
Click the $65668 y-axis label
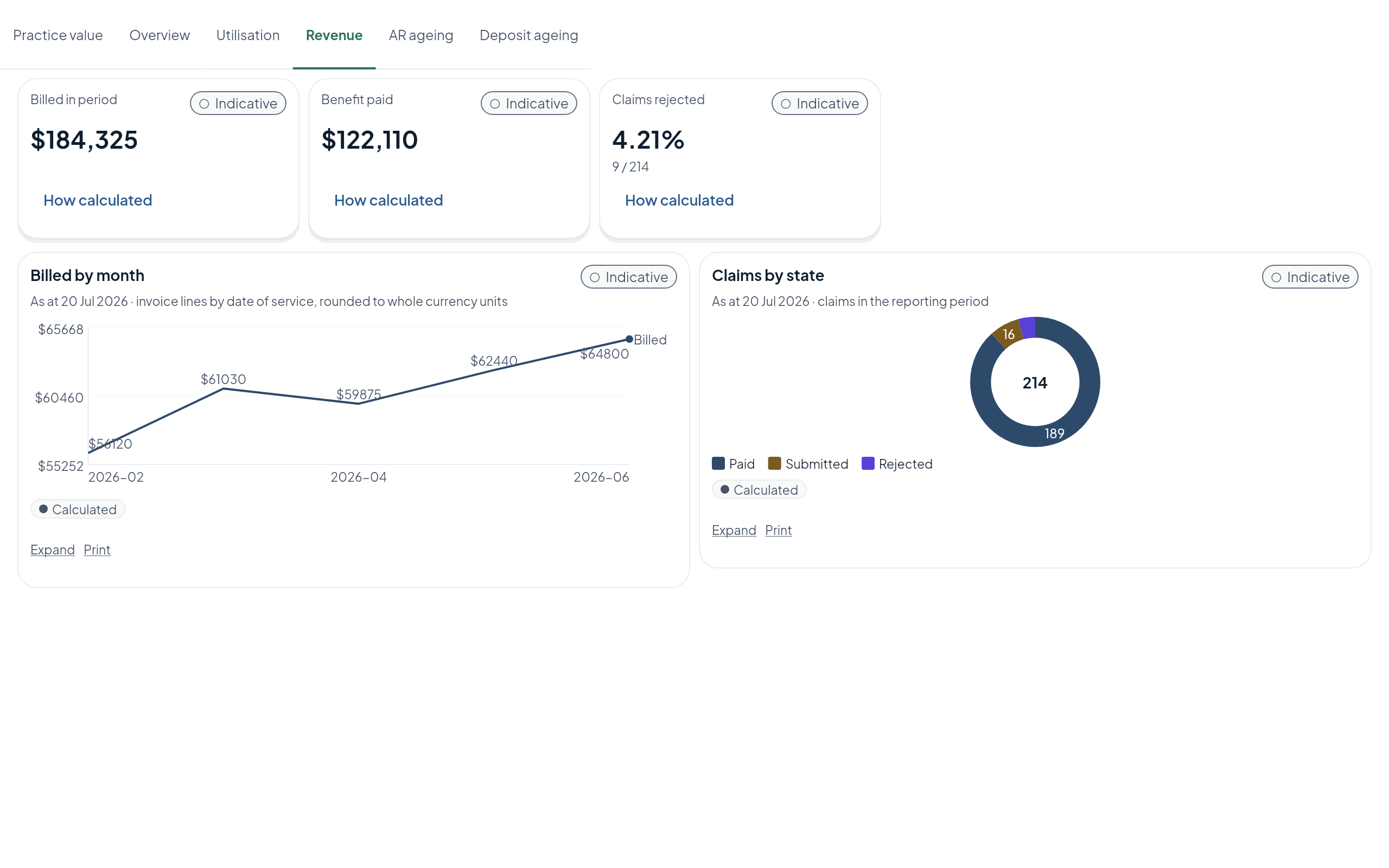coord(61,329)
